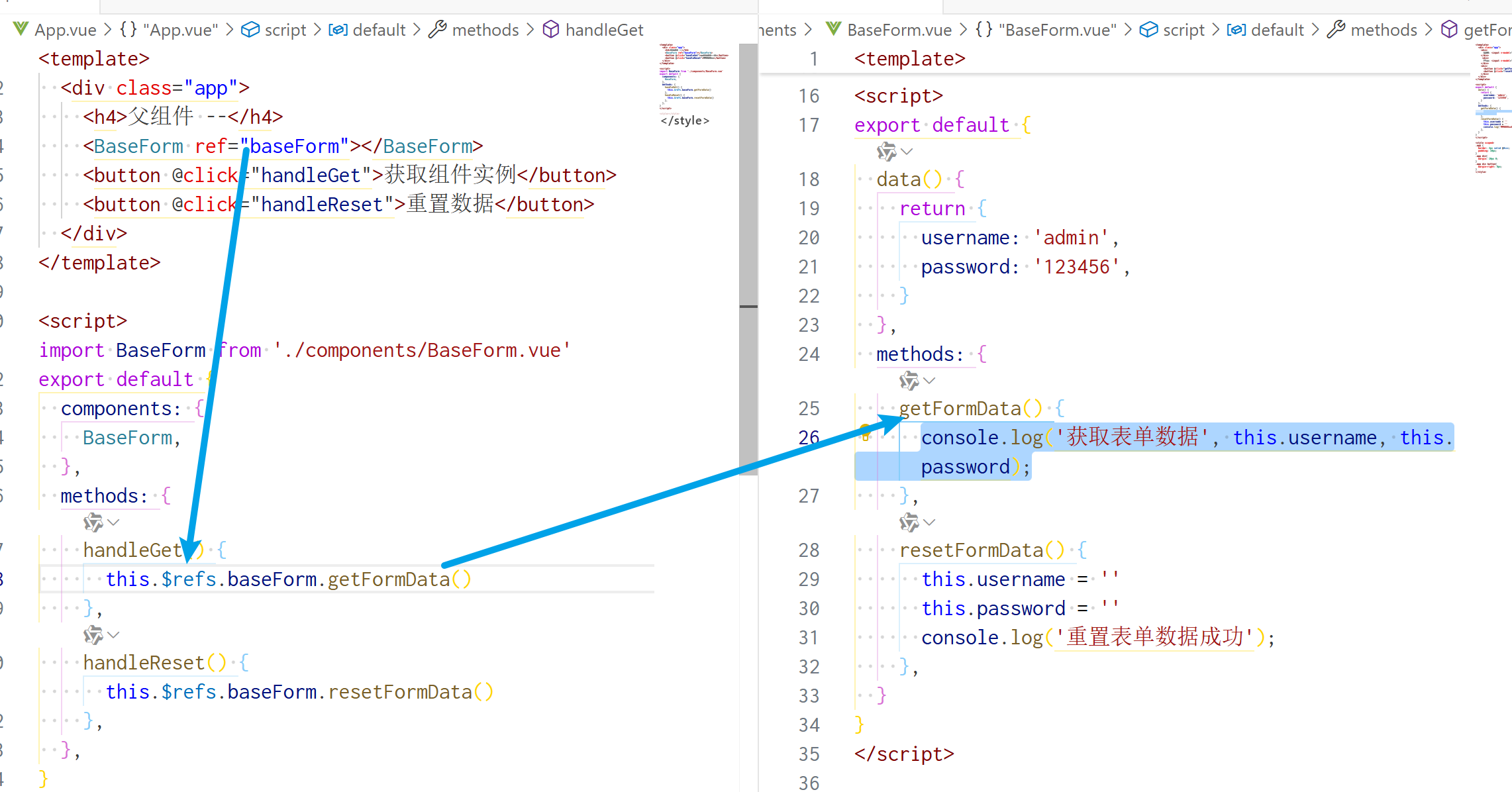
Task: Click the Vue icon beside BaseForm.vue breadcrumb
Action: (834, 29)
